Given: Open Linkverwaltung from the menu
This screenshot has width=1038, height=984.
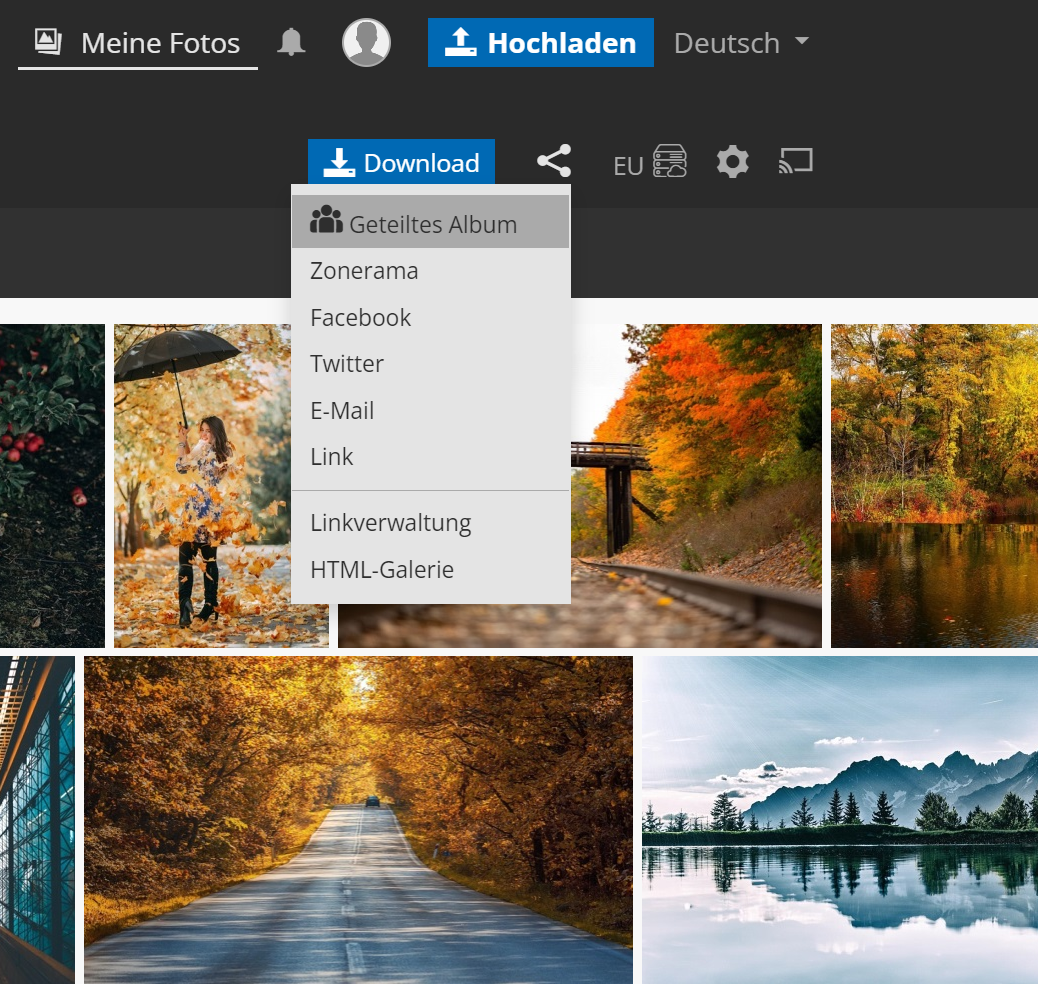Looking at the screenshot, I should 390,523.
